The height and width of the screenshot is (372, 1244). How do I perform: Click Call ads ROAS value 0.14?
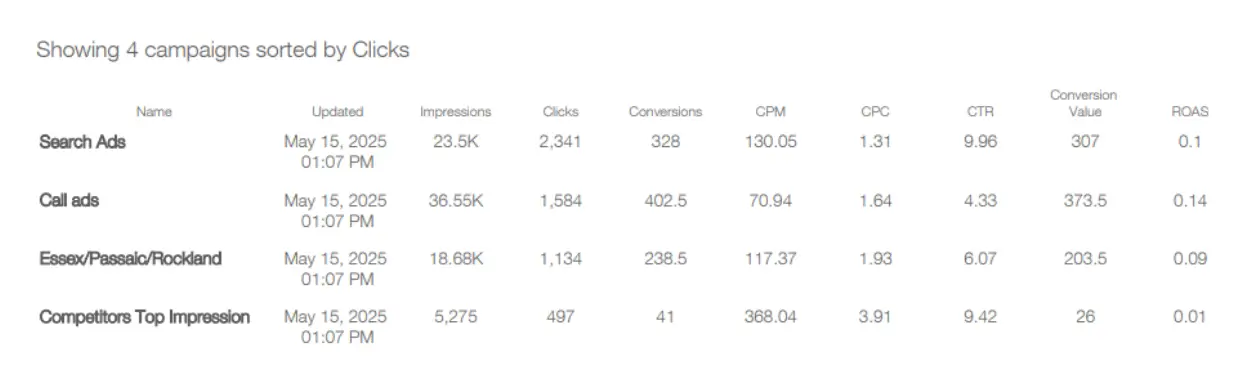point(1190,200)
